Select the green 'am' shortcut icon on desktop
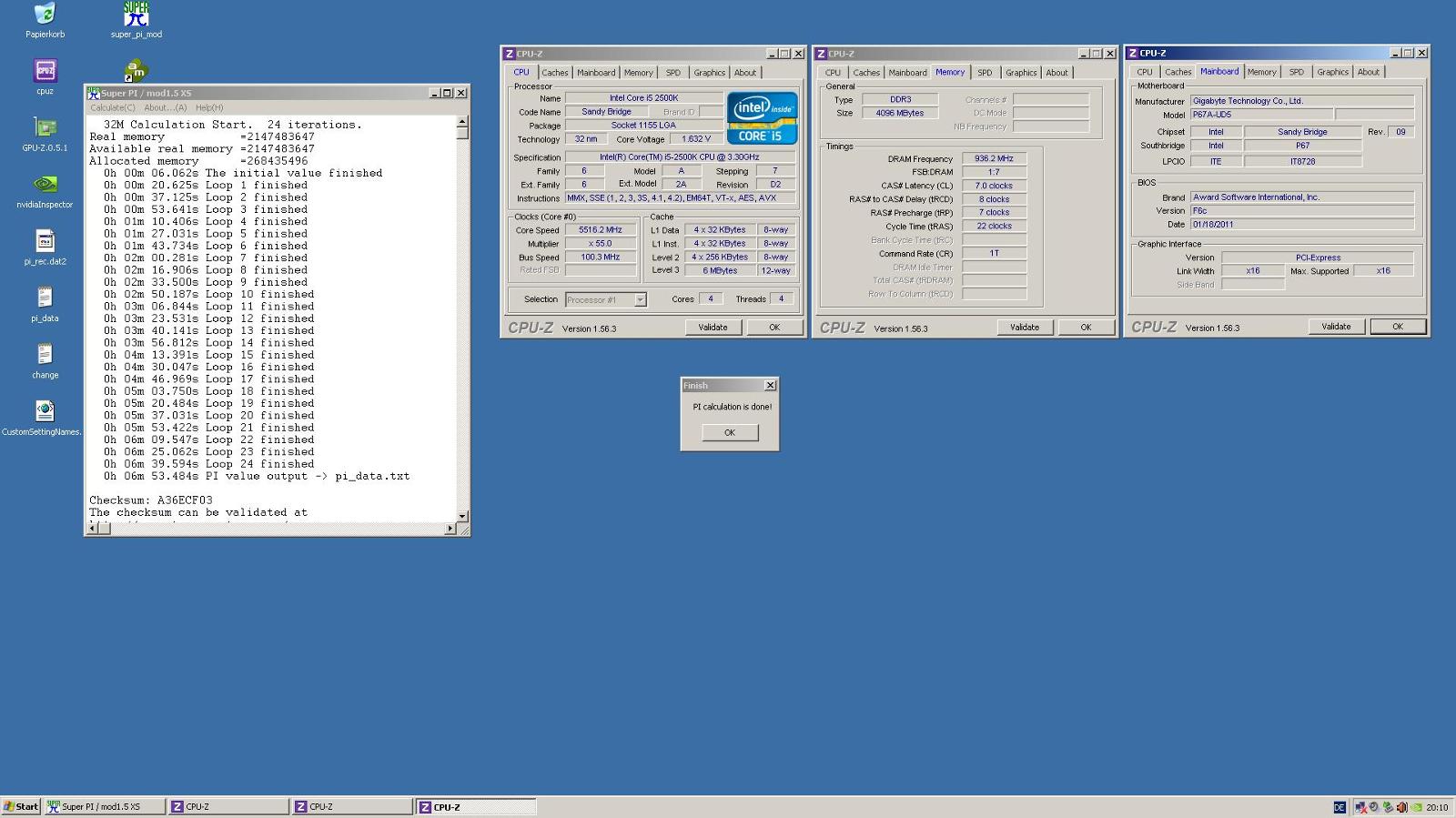The image size is (1456, 818). (136, 71)
